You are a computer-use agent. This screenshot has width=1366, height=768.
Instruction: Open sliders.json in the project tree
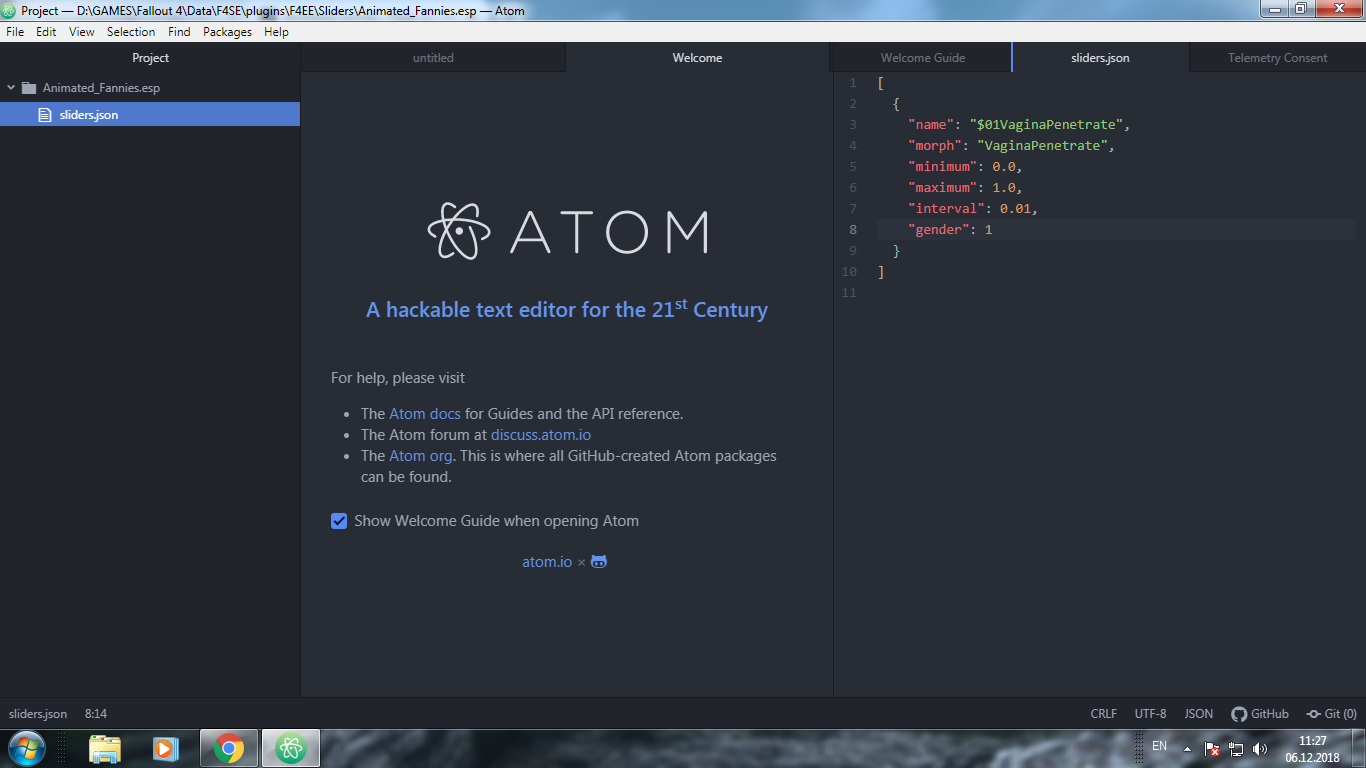coord(150,115)
